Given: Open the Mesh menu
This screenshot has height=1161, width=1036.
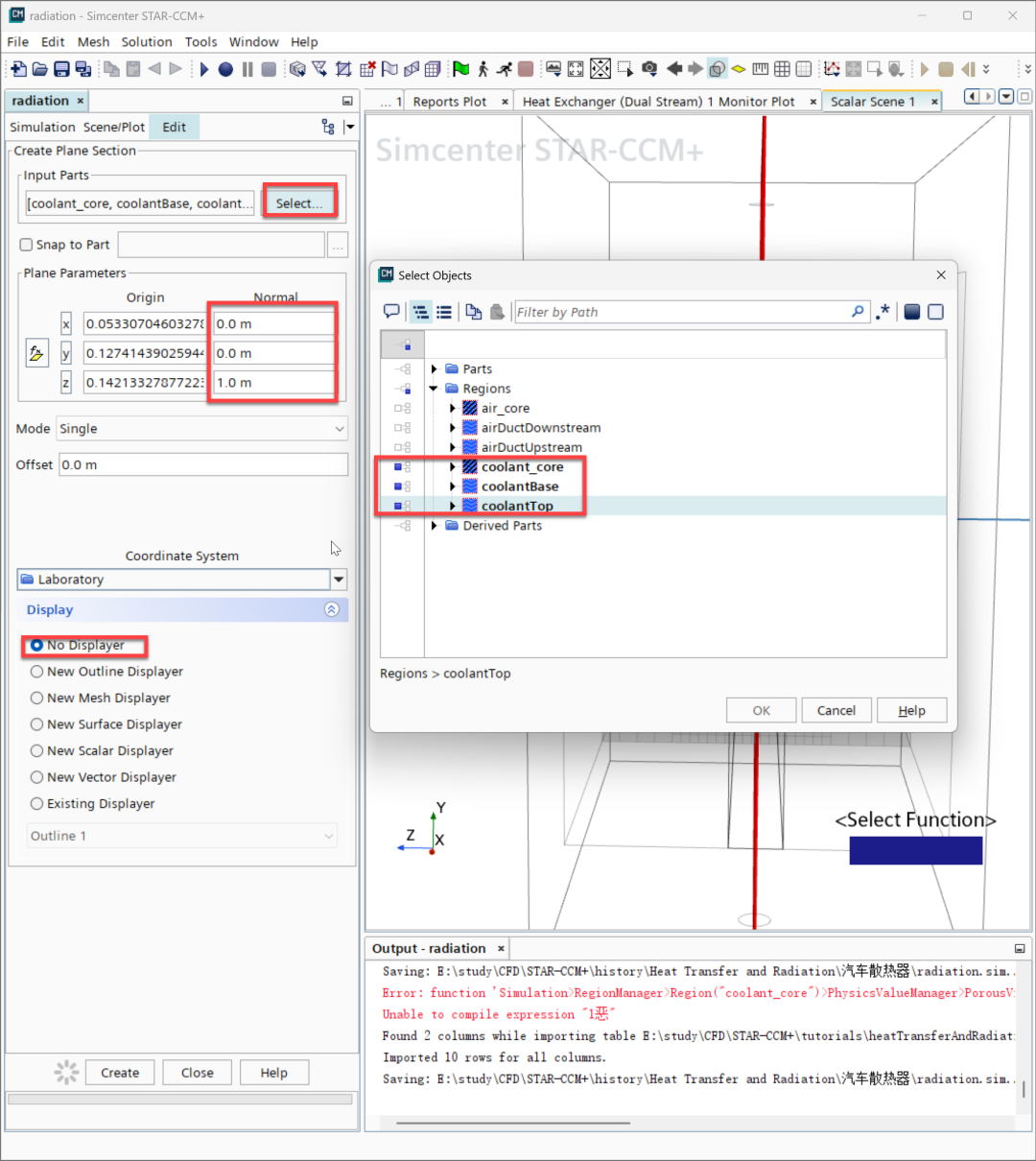Looking at the screenshot, I should pyautogui.click(x=94, y=42).
